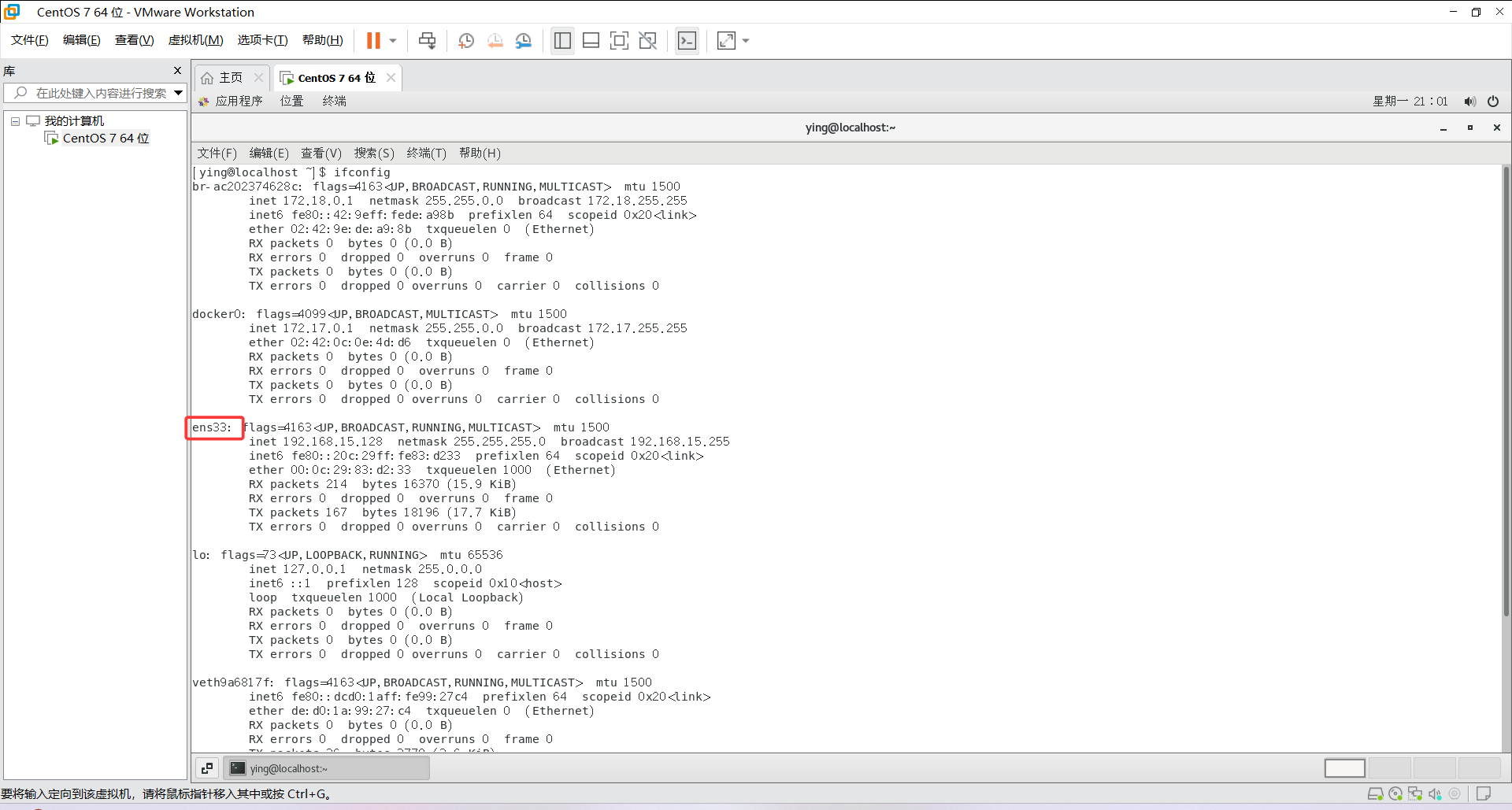Send Ctrl+Alt+Del to the virtual machine

click(x=427, y=40)
